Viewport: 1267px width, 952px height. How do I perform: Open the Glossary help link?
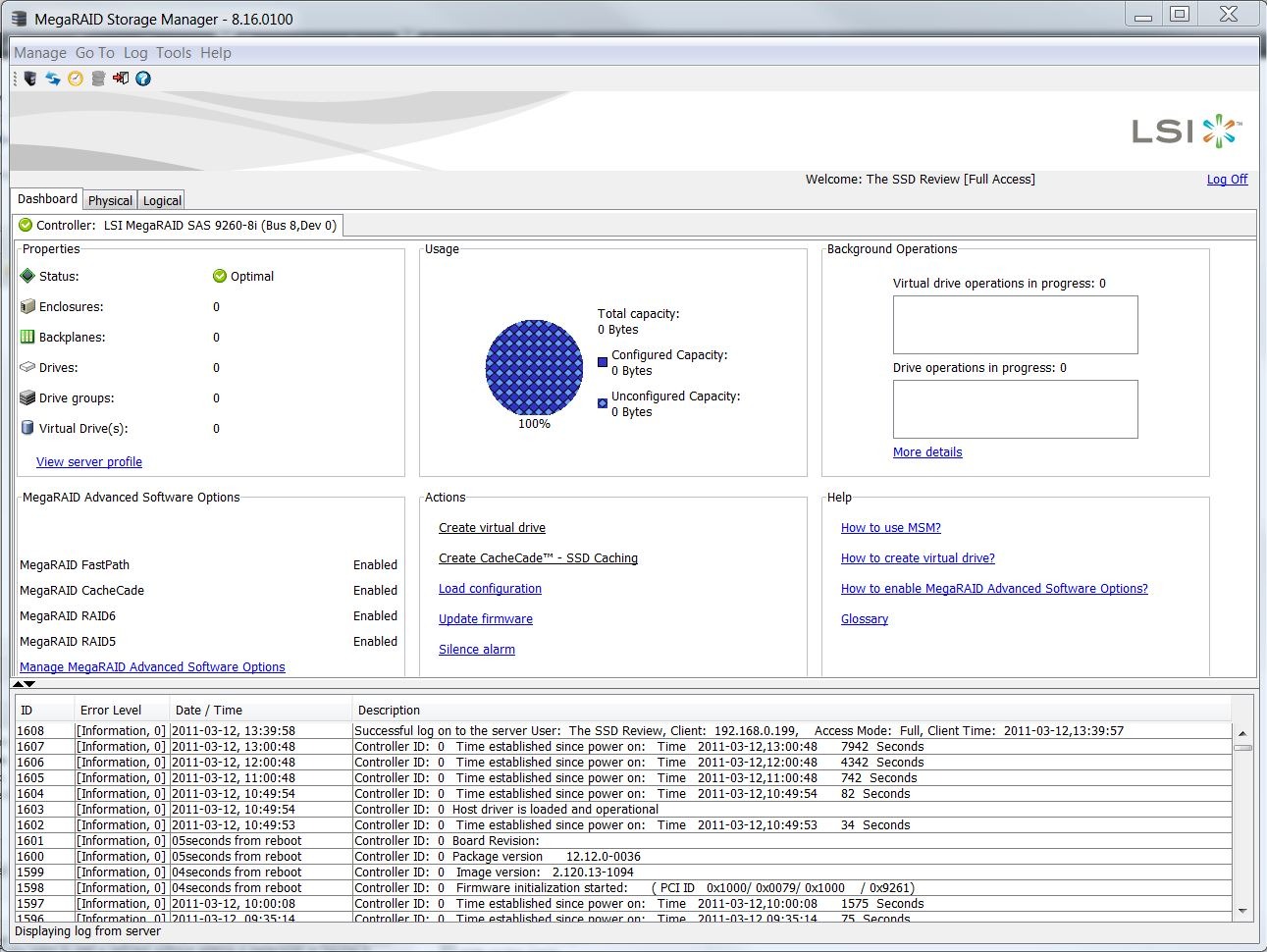pos(865,619)
